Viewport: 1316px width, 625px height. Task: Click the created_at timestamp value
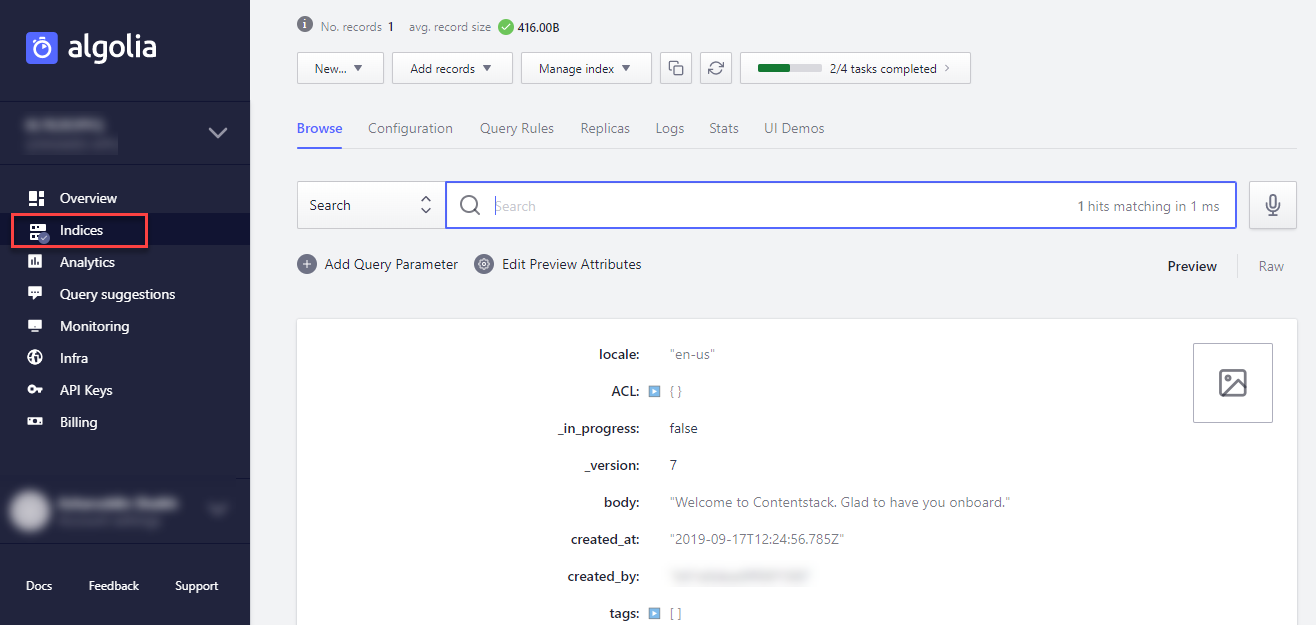758,539
